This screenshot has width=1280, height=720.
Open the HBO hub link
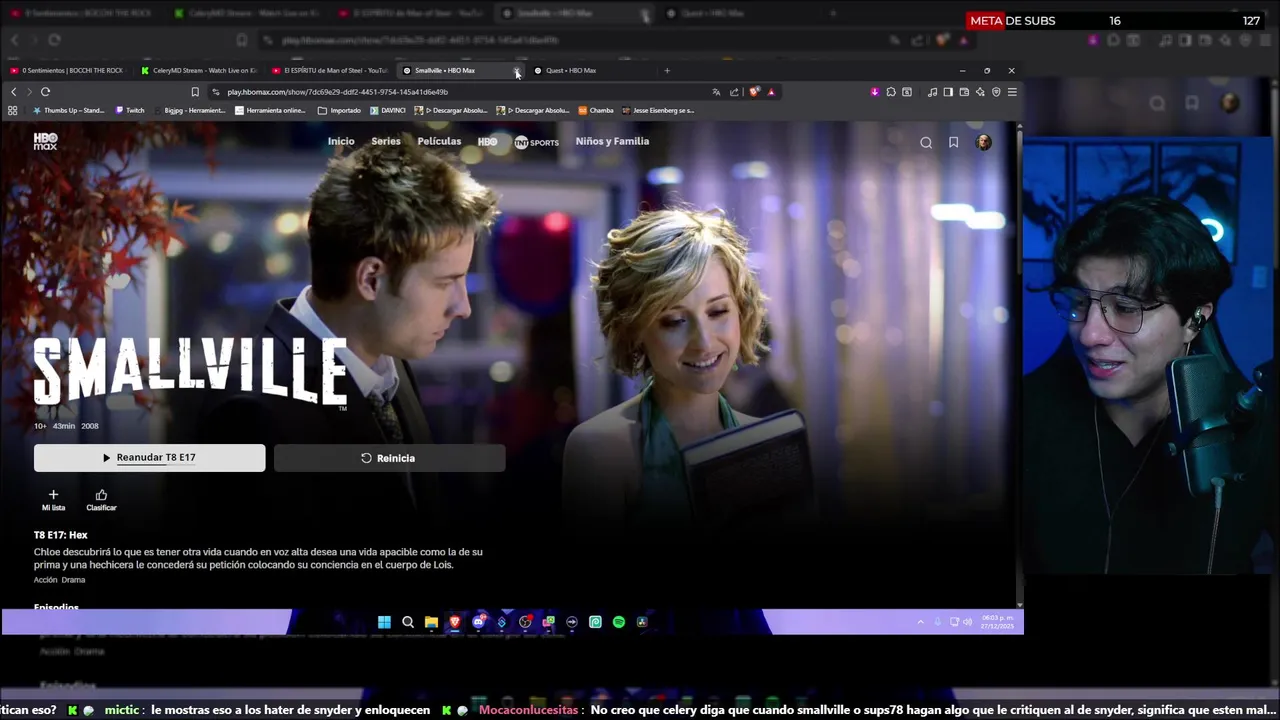click(x=487, y=142)
